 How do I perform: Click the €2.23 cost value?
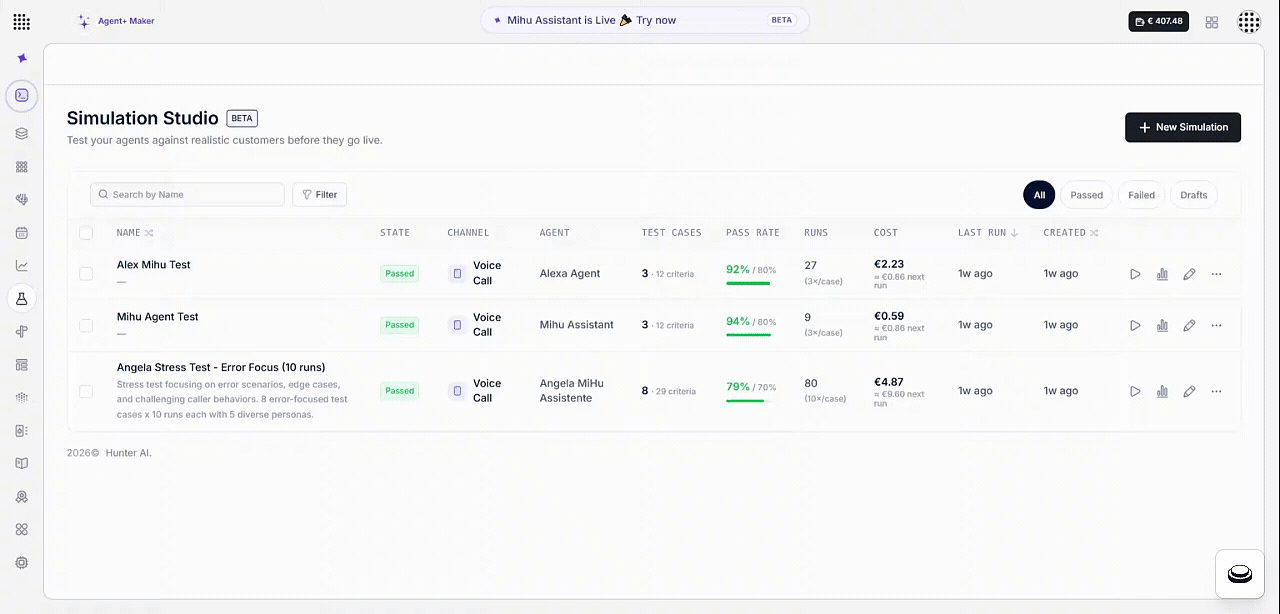(x=888, y=264)
